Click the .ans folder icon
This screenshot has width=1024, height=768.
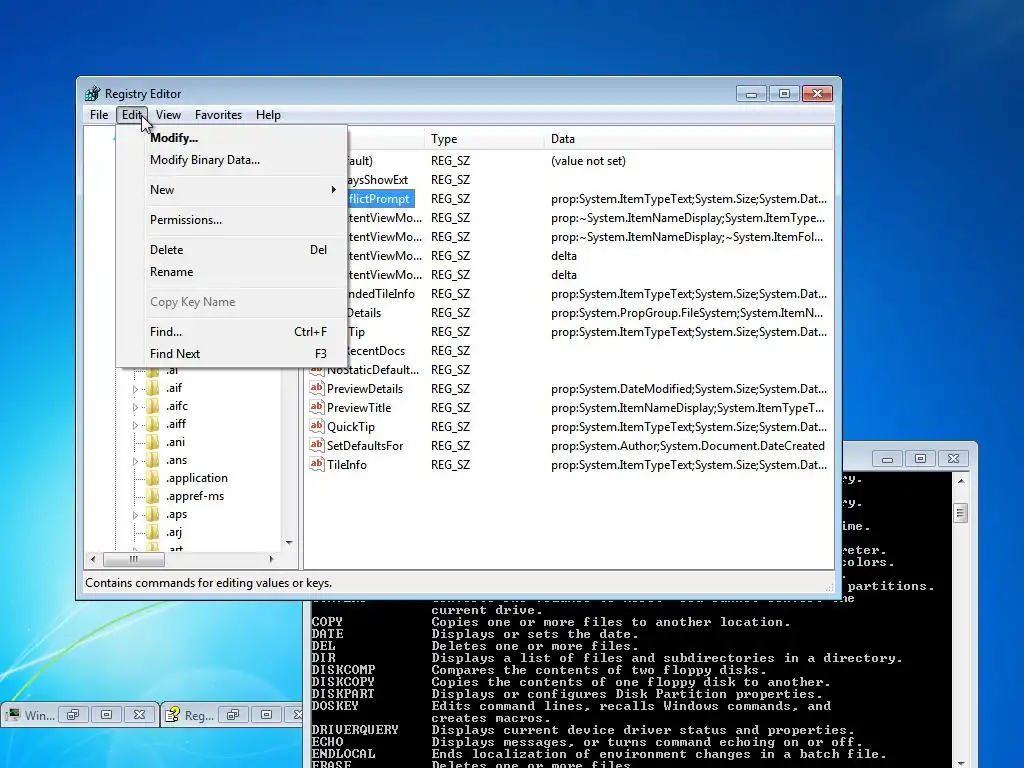click(x=153, y=460)
